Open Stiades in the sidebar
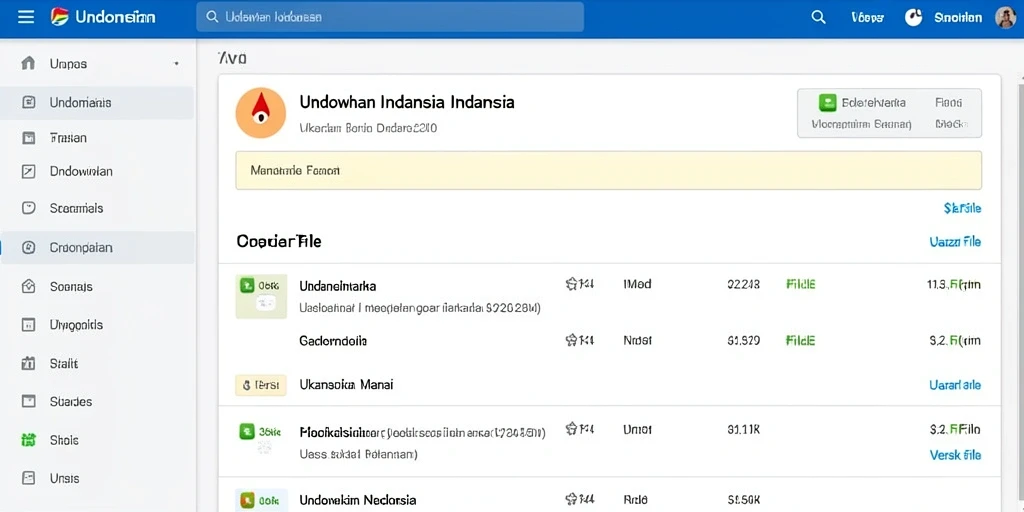This screenshot has height=512, width=1024. (x=71, y=402)
